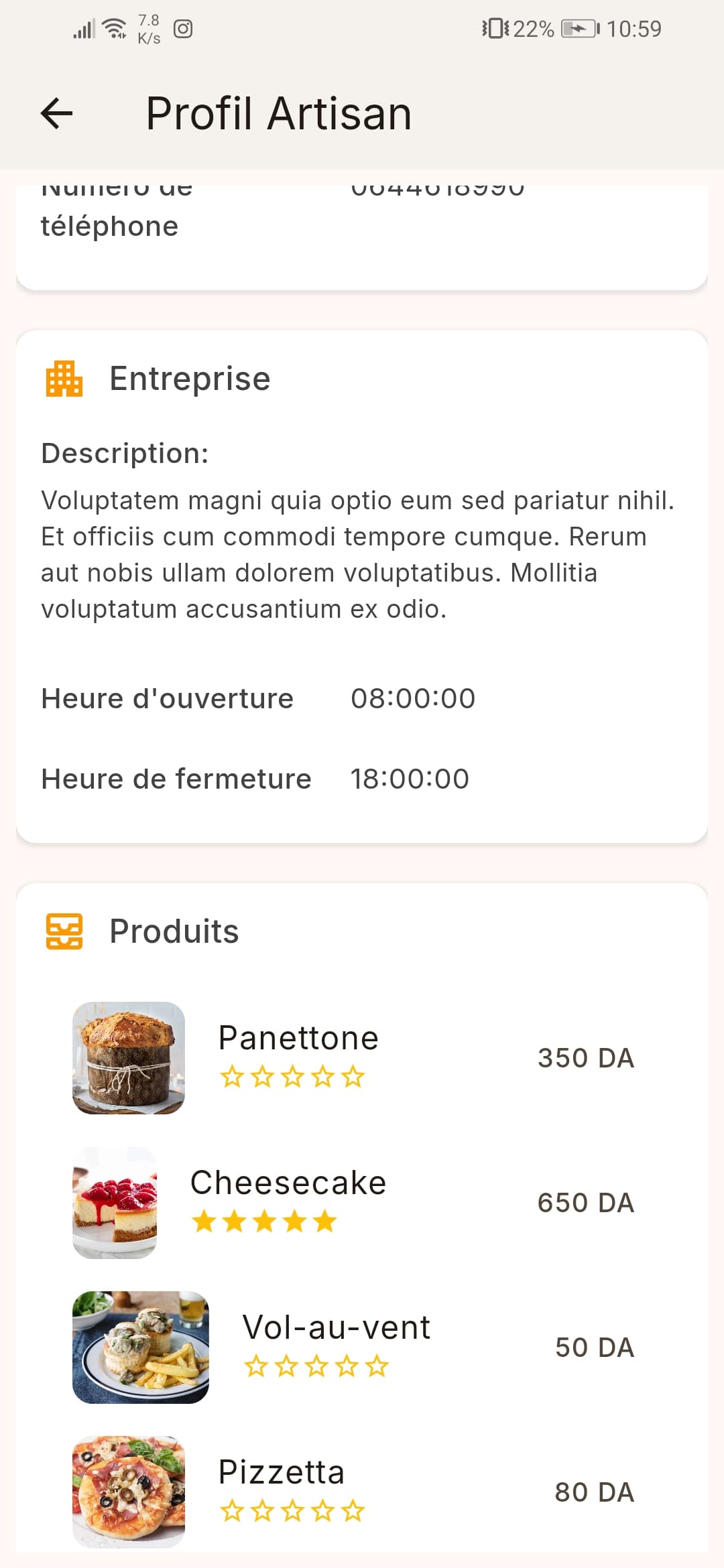The height and width of the screenshot is (1568, 724).
Task: Tap the 650 DA price
Action: tap(585, 1203)
